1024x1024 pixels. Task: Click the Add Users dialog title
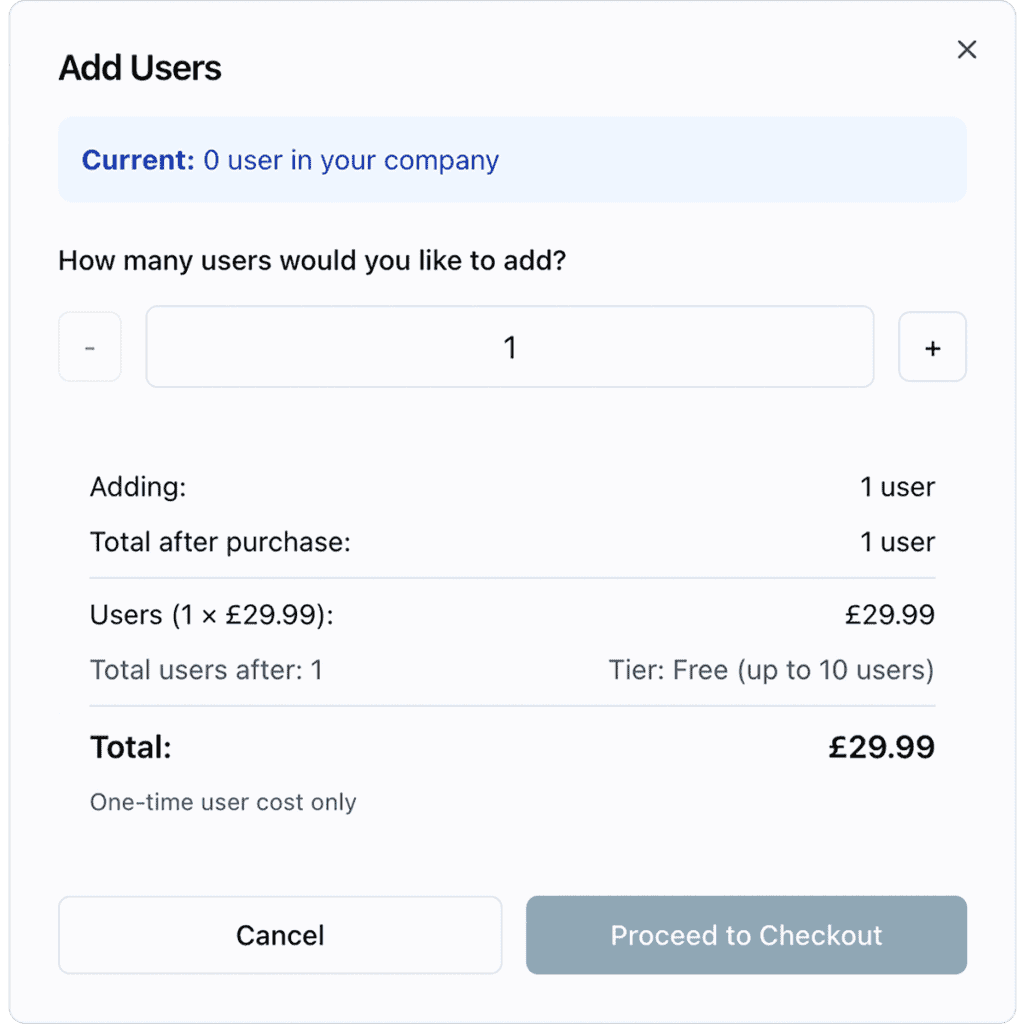tap(140, 68)
